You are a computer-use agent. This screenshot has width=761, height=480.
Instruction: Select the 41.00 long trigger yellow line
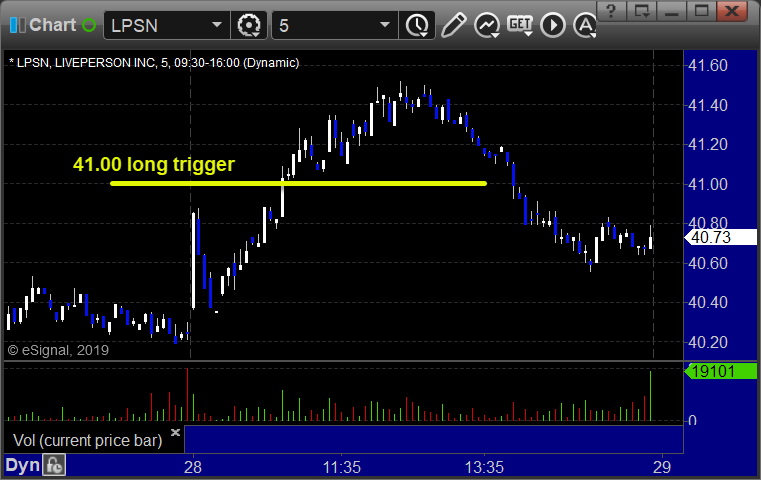point(298,183)
